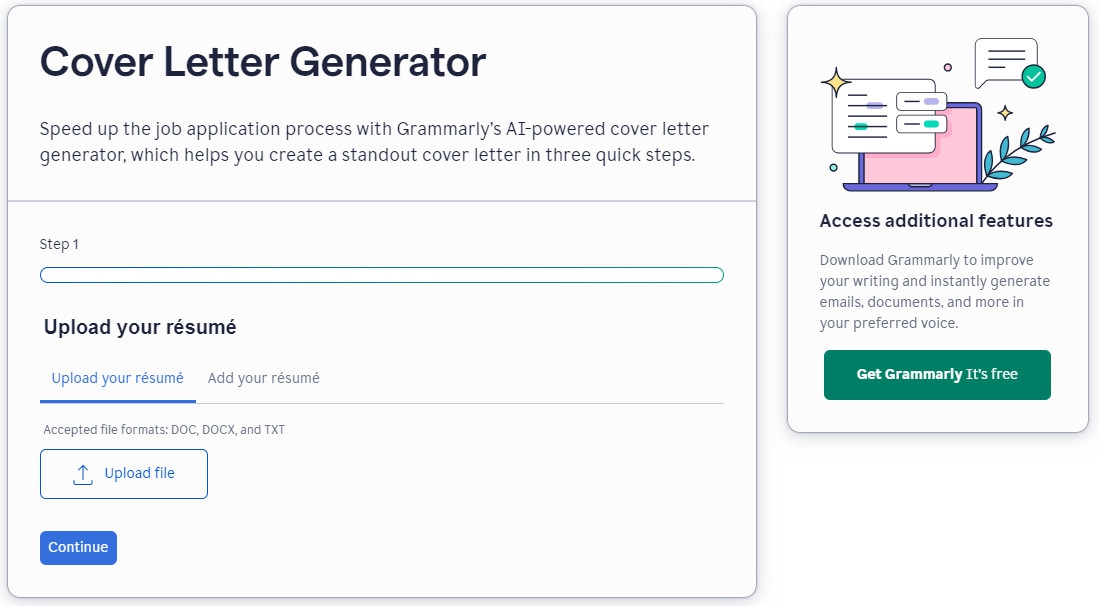This screenshot has width=1099, height=606.
Task: Click the green checkmark badge
Action: point(1033,77)
